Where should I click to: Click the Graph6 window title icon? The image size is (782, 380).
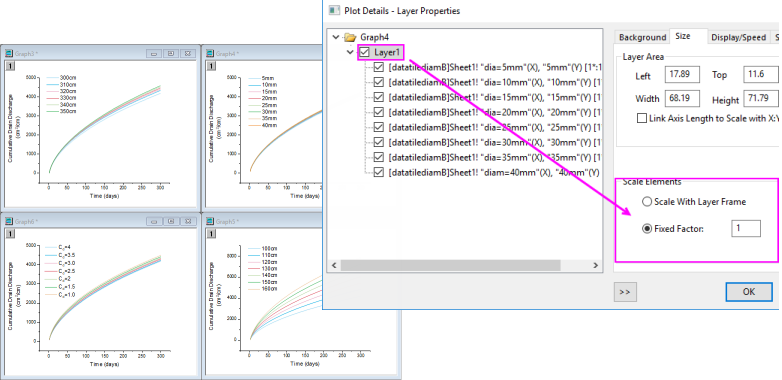[8, 221]
